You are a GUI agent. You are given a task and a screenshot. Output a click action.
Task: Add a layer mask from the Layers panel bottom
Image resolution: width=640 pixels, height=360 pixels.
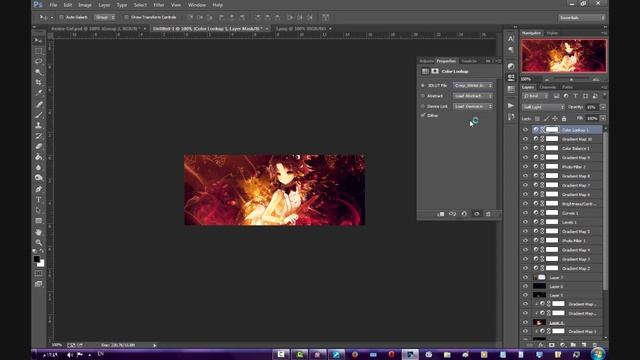click(x=551, y=345)
